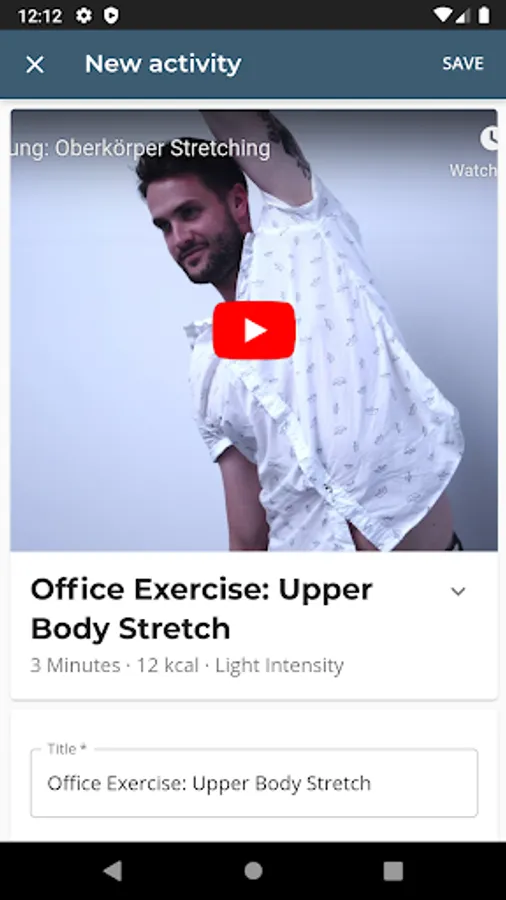Tap the New activity header title
The height and width of the screenshot is (900, 506).
click(x=163, y=63)
